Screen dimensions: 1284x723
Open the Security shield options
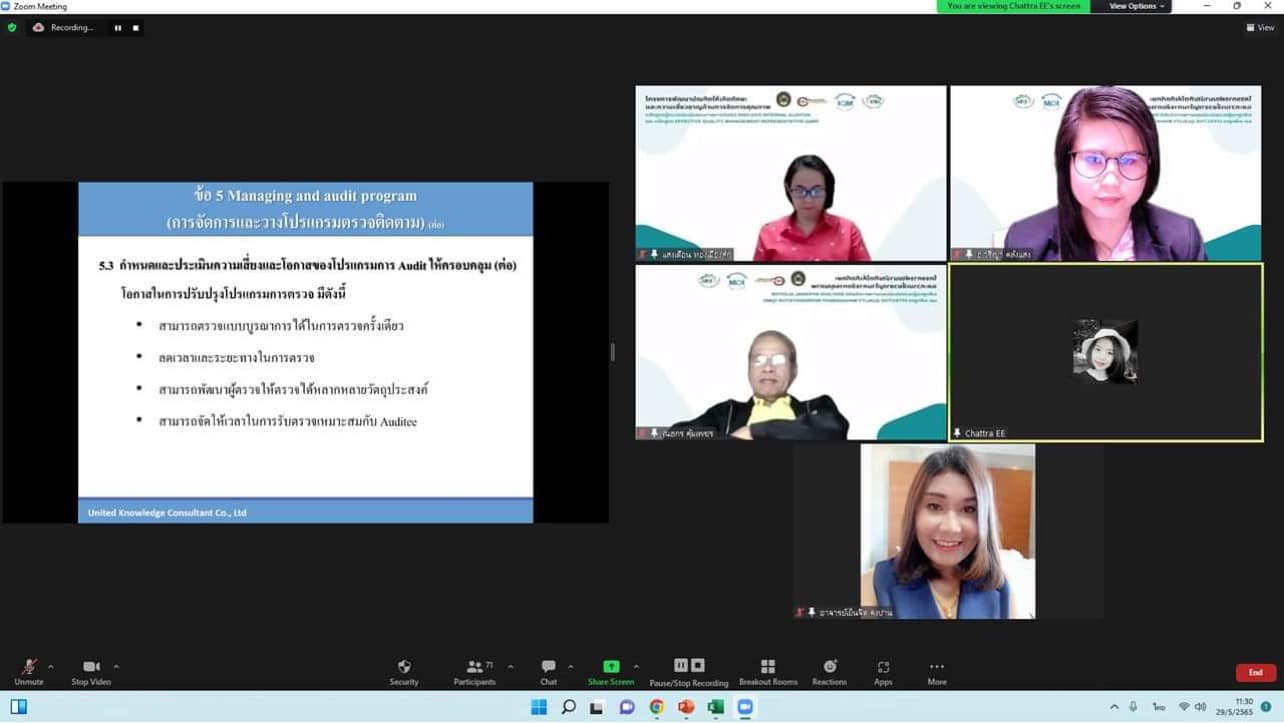coord(404,671)
